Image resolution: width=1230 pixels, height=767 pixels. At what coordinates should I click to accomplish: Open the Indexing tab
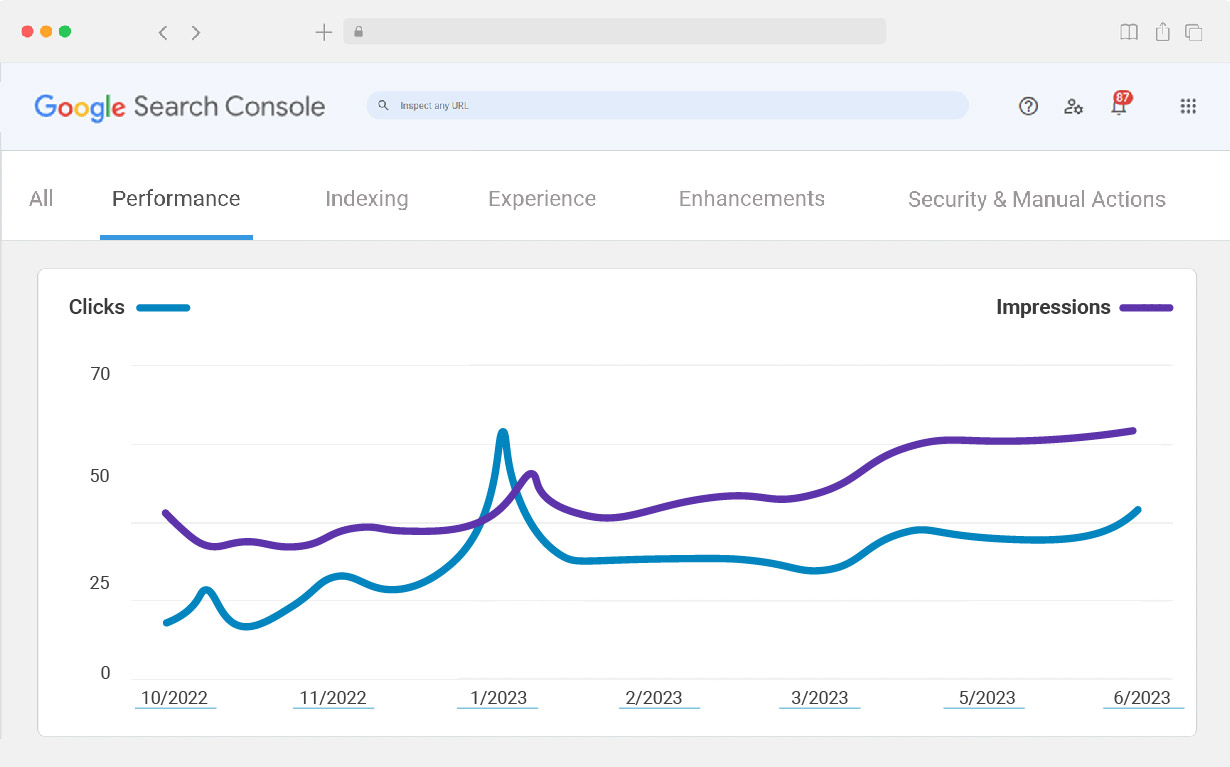[x=366, y=199]
